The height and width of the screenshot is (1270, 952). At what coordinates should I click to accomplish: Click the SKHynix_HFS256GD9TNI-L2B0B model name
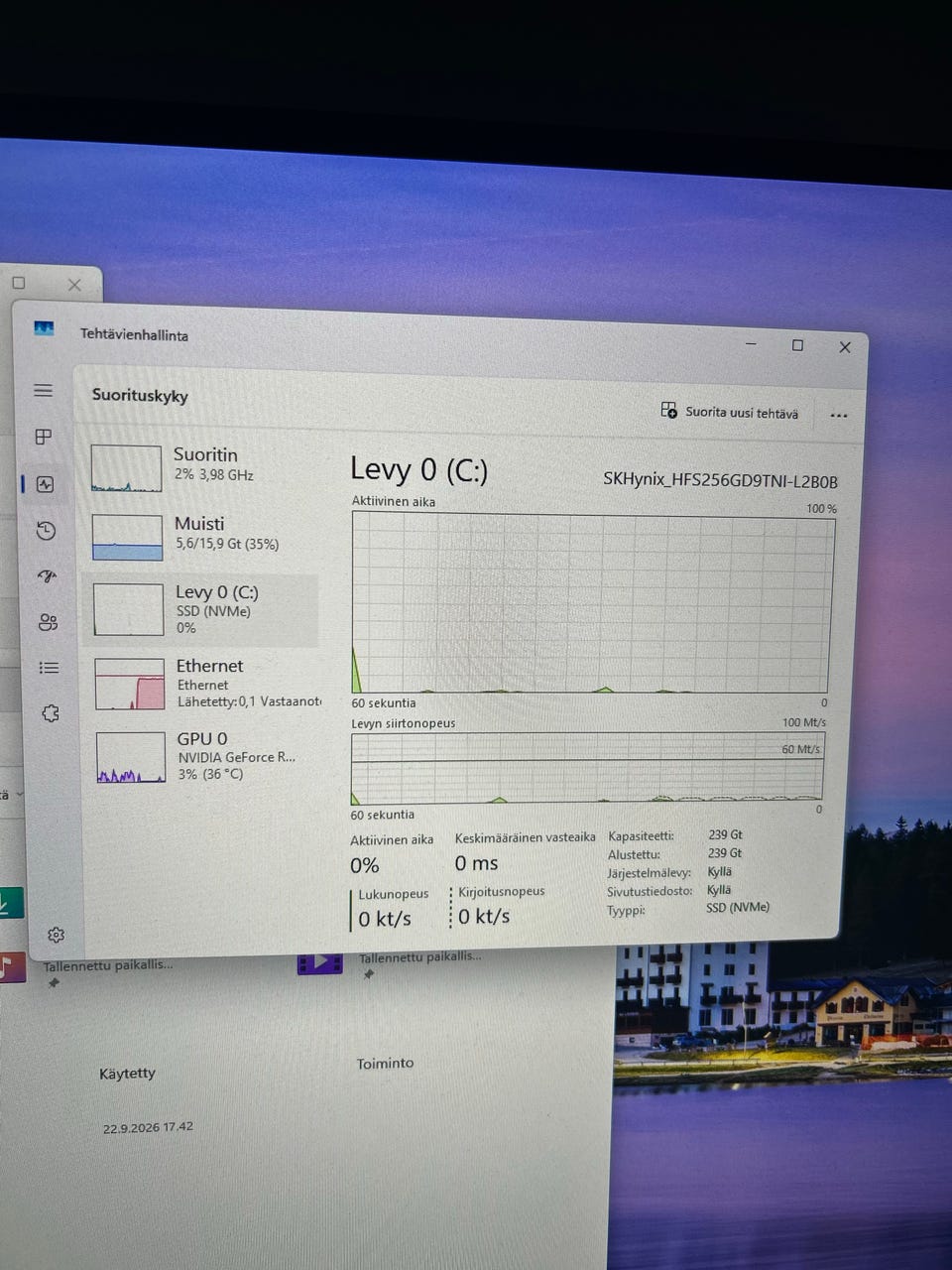[x=720, y=480]
